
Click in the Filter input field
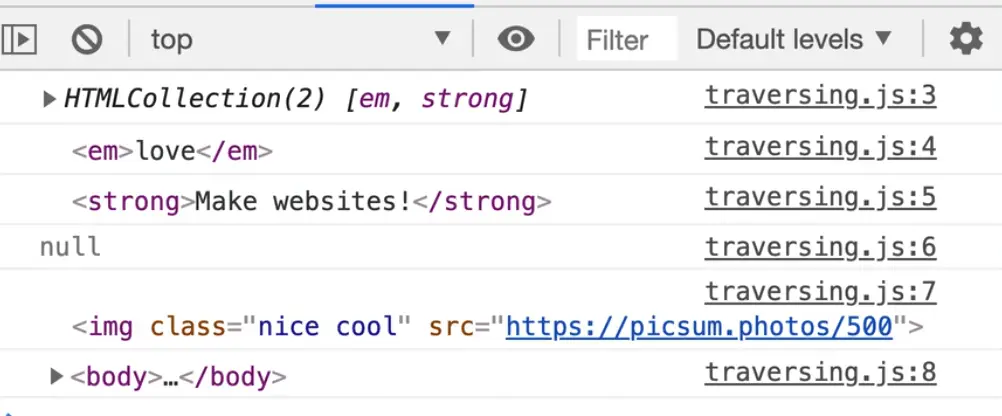(627, 40)
